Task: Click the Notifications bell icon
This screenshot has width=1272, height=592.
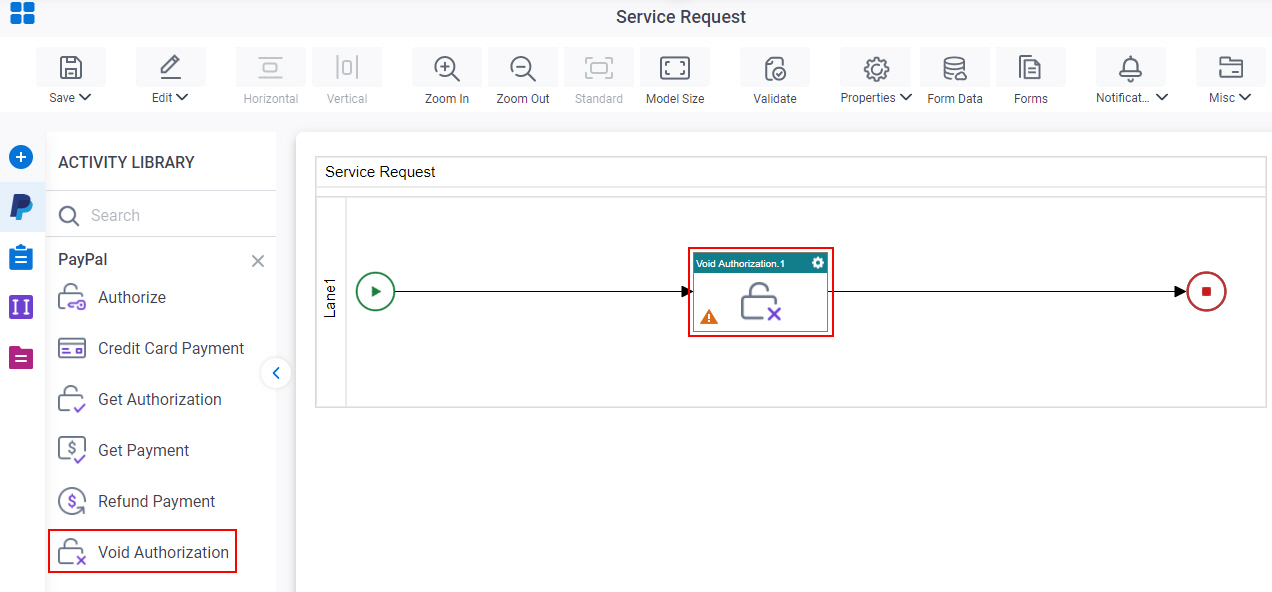Action: coord(1131,68)
